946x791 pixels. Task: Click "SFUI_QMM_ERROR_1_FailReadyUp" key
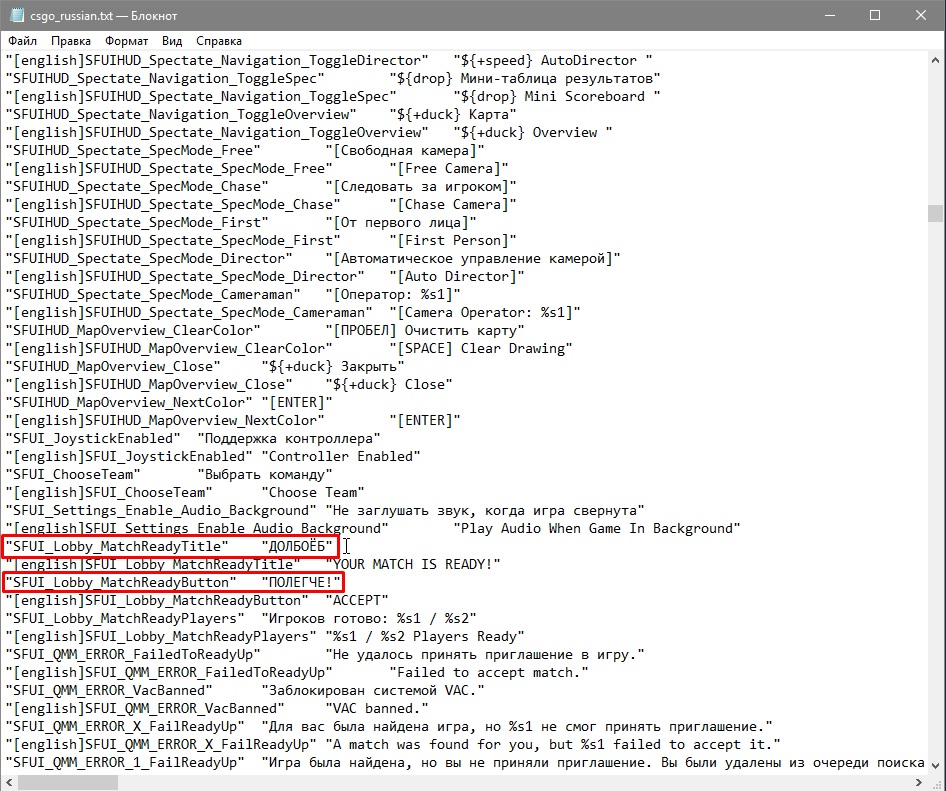[x=125, y=763]
